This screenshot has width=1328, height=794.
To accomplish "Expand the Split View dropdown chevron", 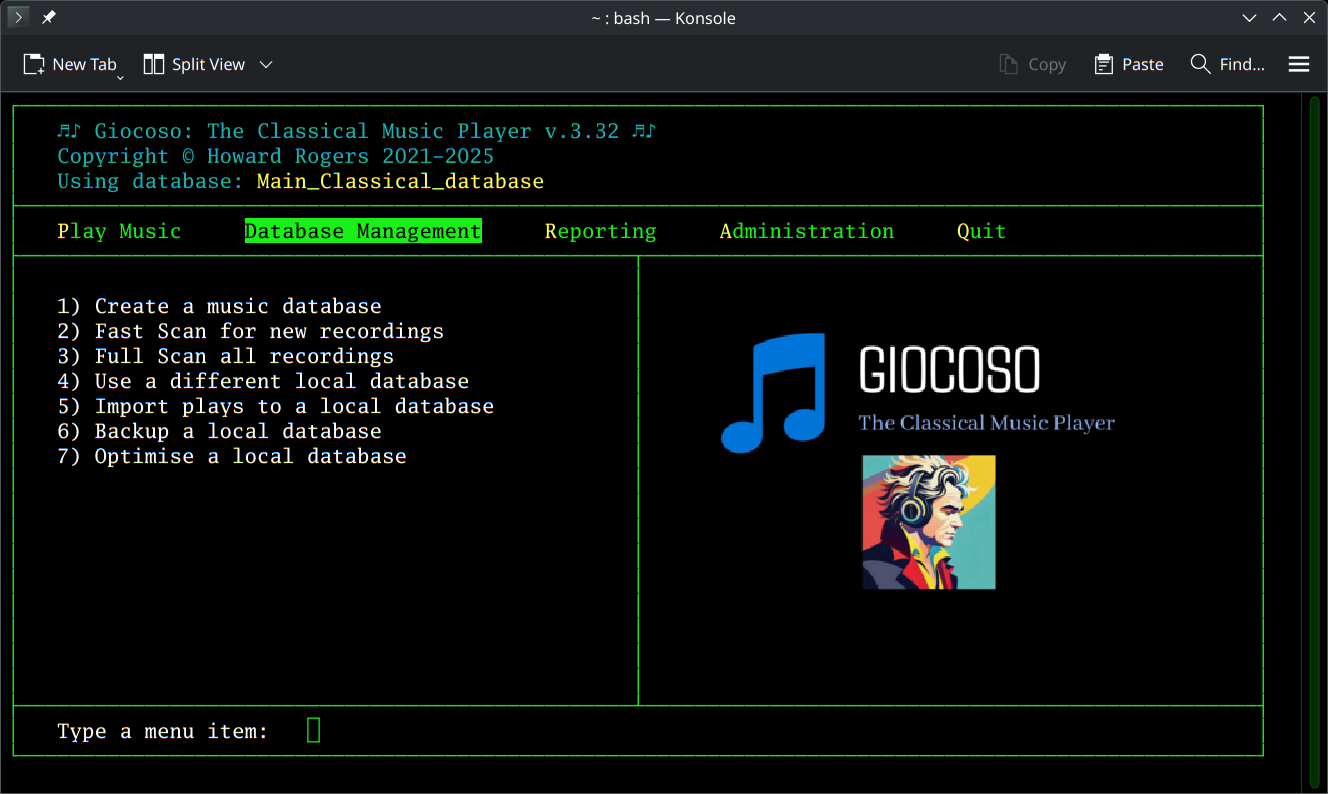I will pyautogui.click(x=266, y=64).
